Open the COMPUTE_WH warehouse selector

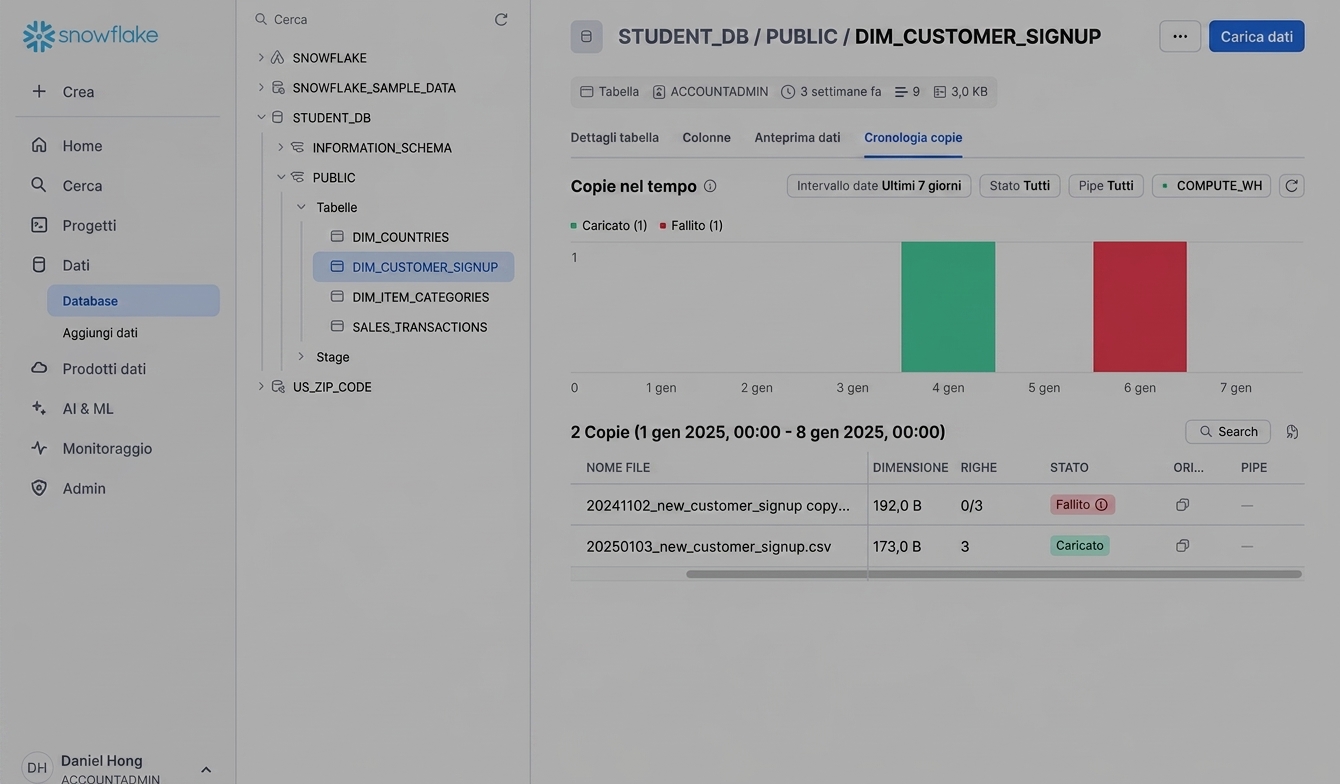pyautogui.click(x=1211, y=186)
